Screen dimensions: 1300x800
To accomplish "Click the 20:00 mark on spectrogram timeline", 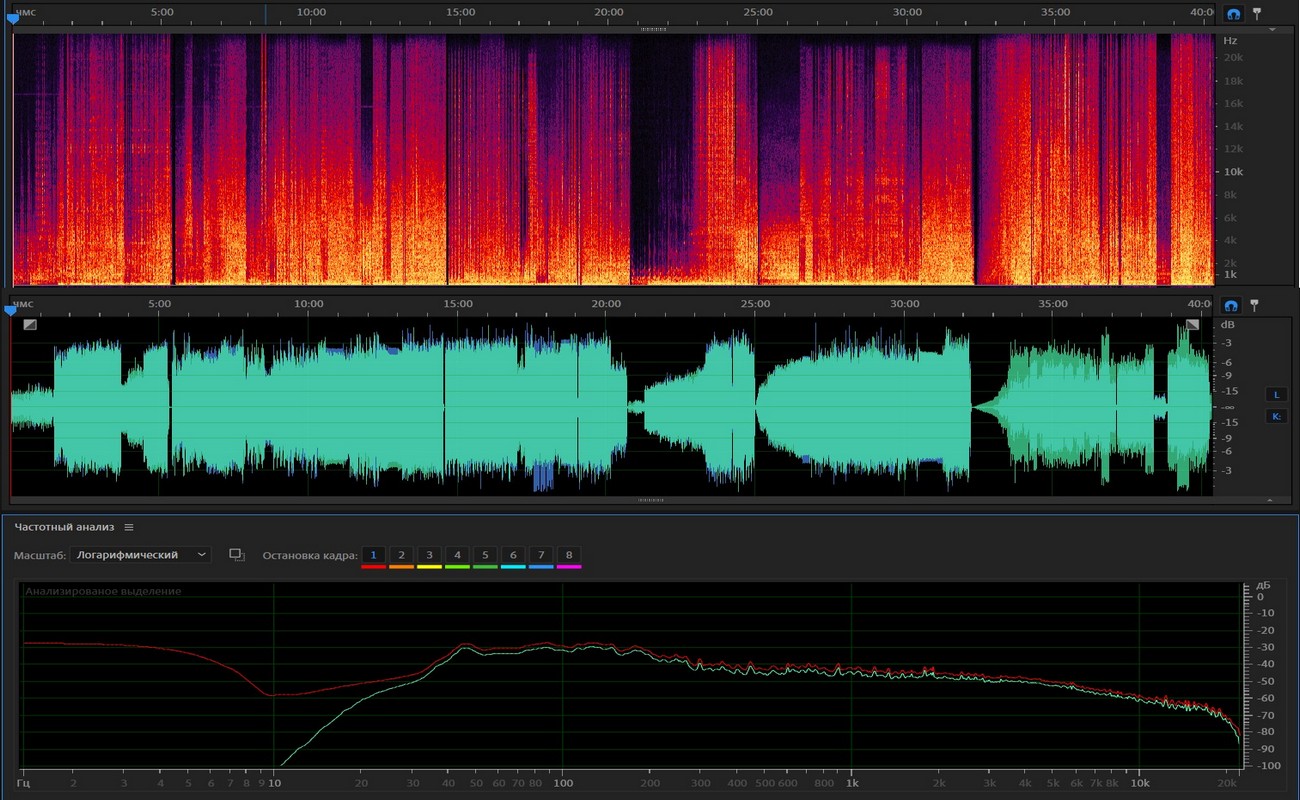I will (608, 12).
